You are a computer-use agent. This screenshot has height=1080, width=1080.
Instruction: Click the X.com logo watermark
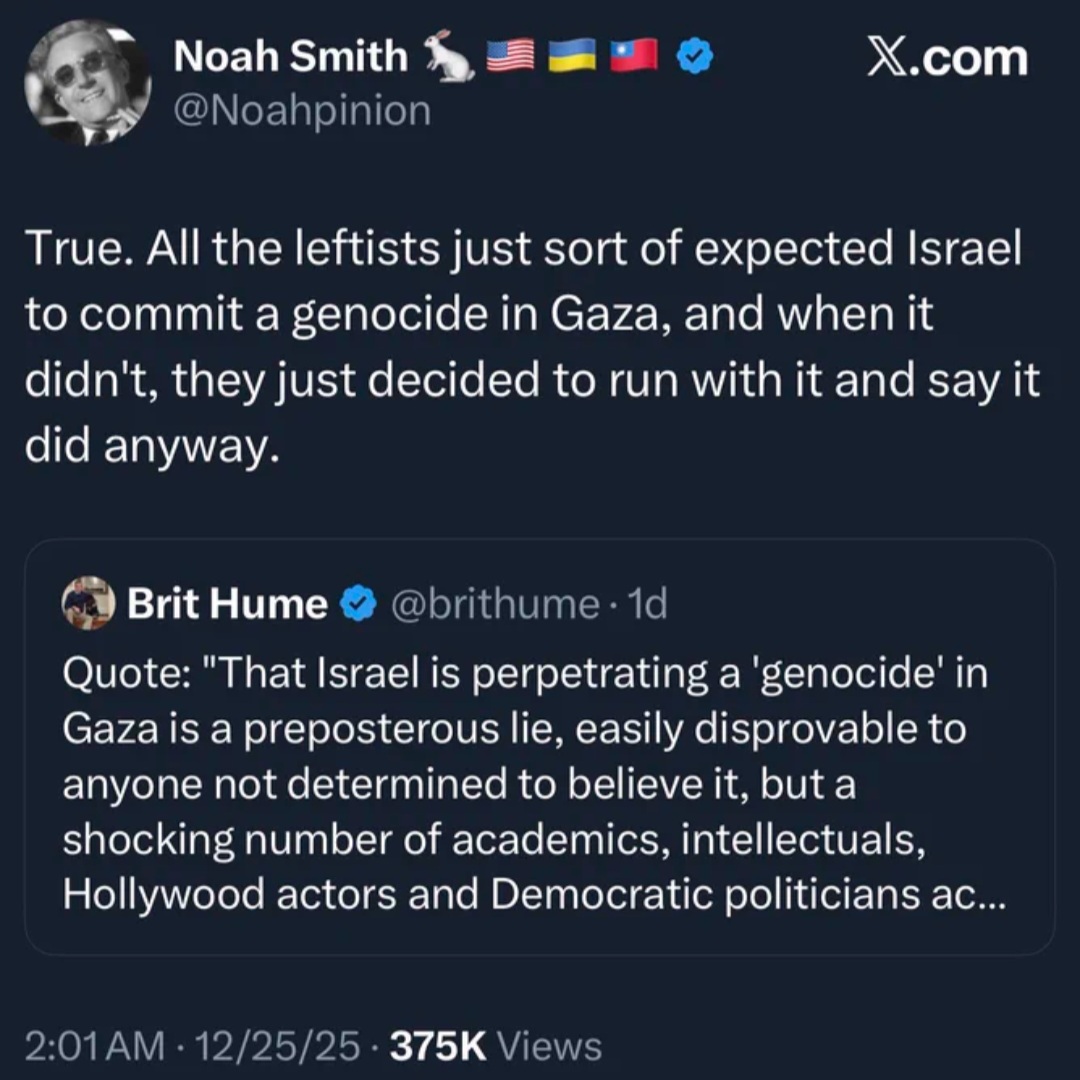(x=947, y=58)
